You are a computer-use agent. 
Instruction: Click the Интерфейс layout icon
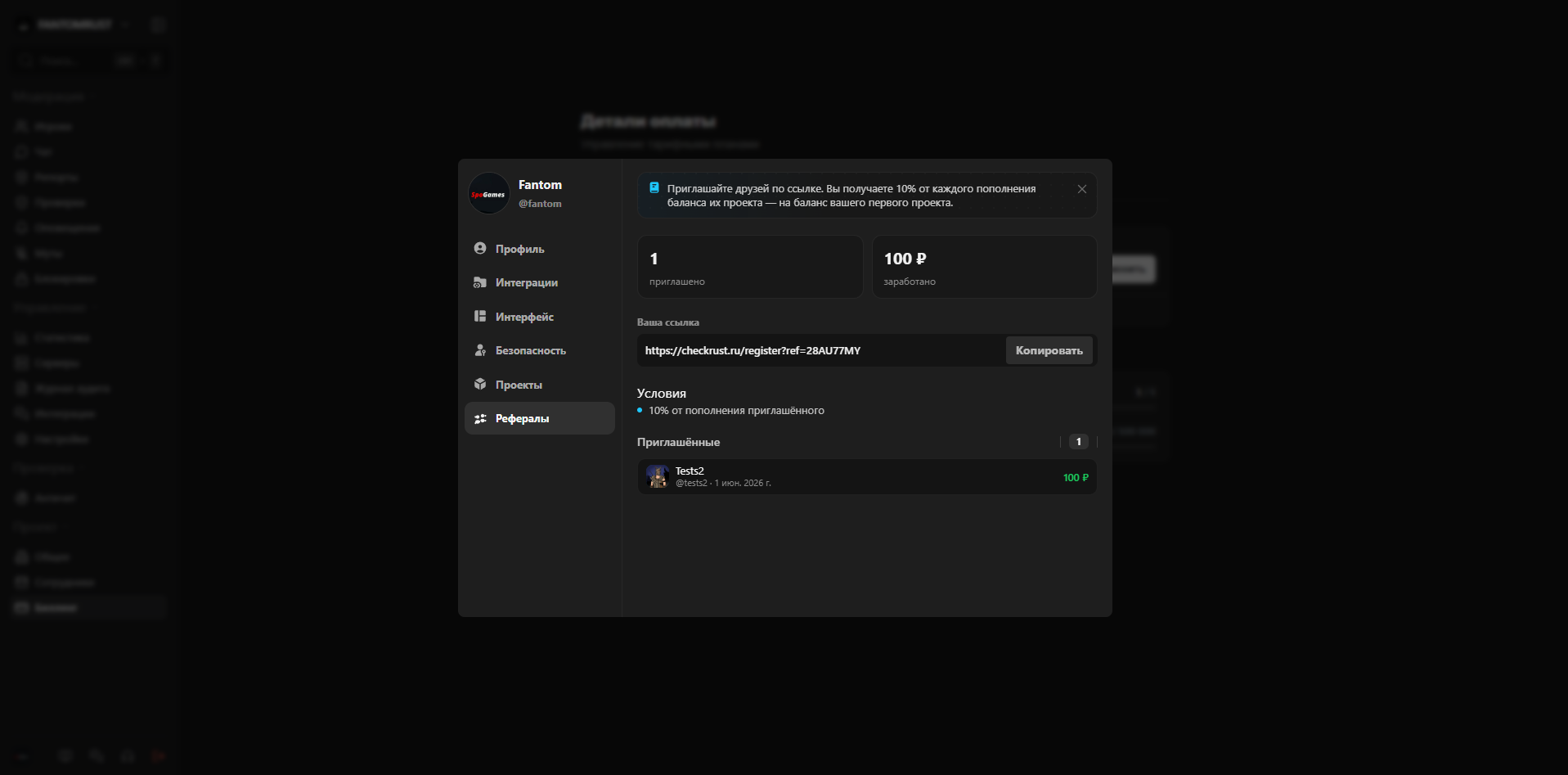tap(480, 316)
